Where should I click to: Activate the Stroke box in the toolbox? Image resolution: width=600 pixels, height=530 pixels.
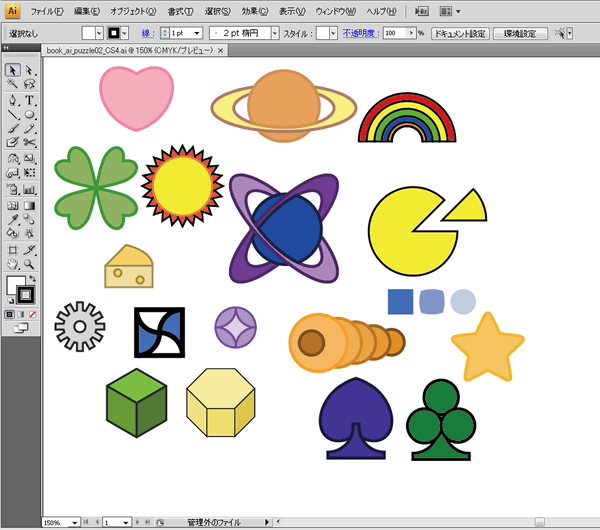[26, 295]
